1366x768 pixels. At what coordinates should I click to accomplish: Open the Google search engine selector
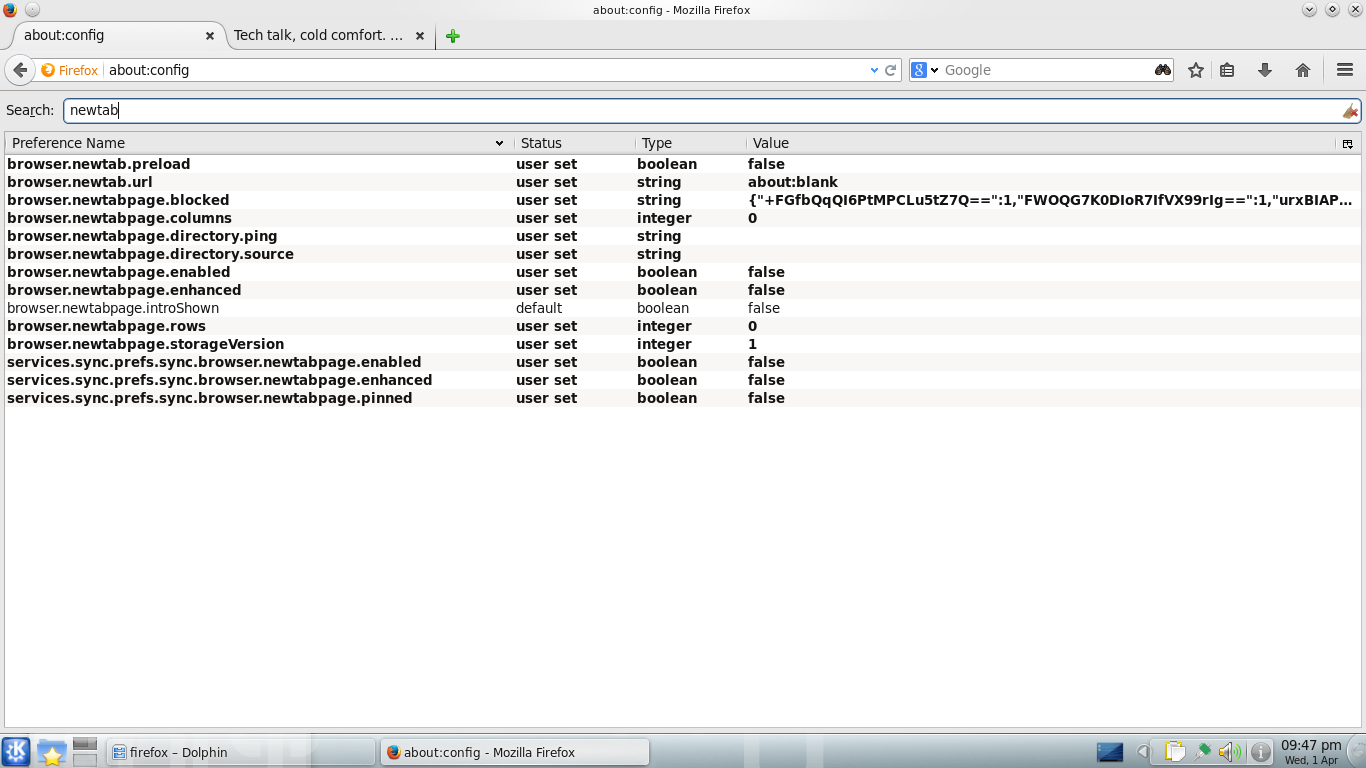925,70
